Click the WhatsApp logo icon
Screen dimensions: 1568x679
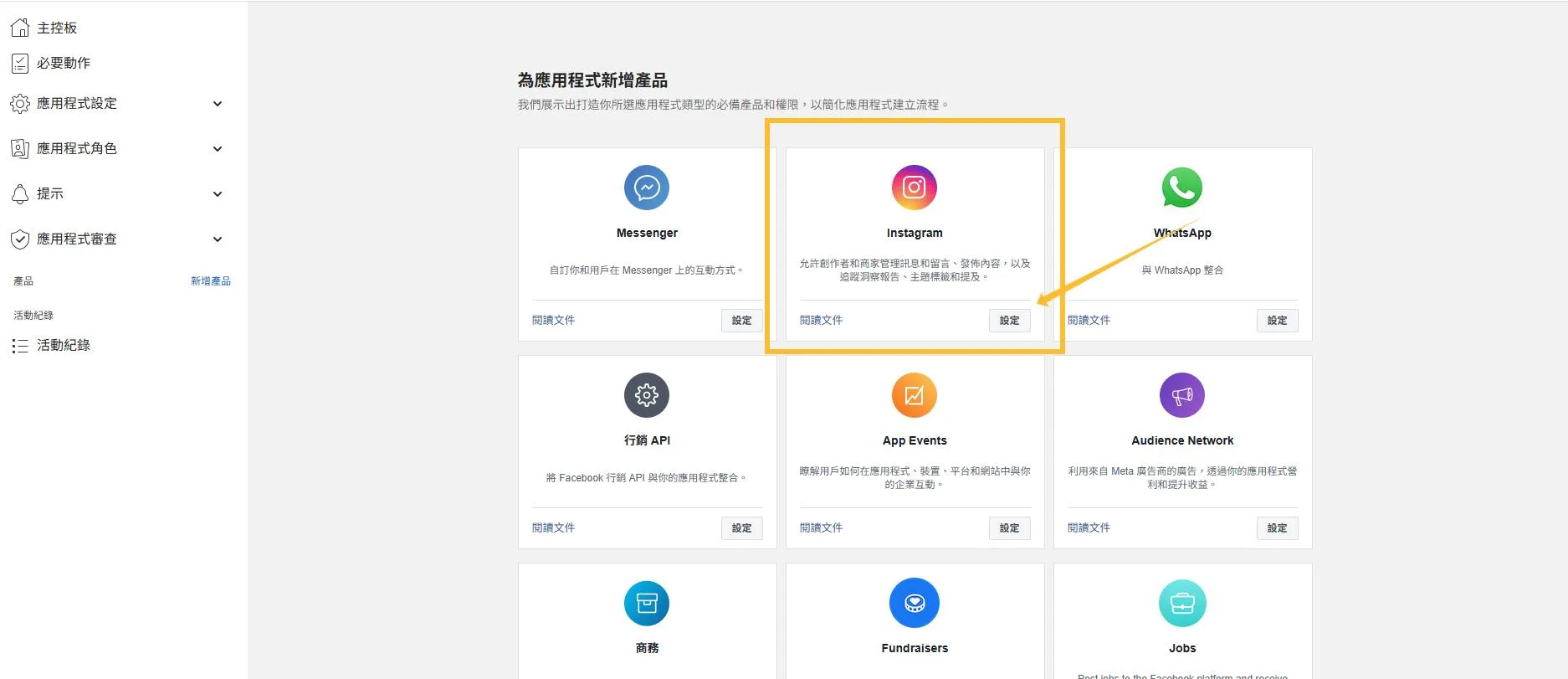(1181, 188)
